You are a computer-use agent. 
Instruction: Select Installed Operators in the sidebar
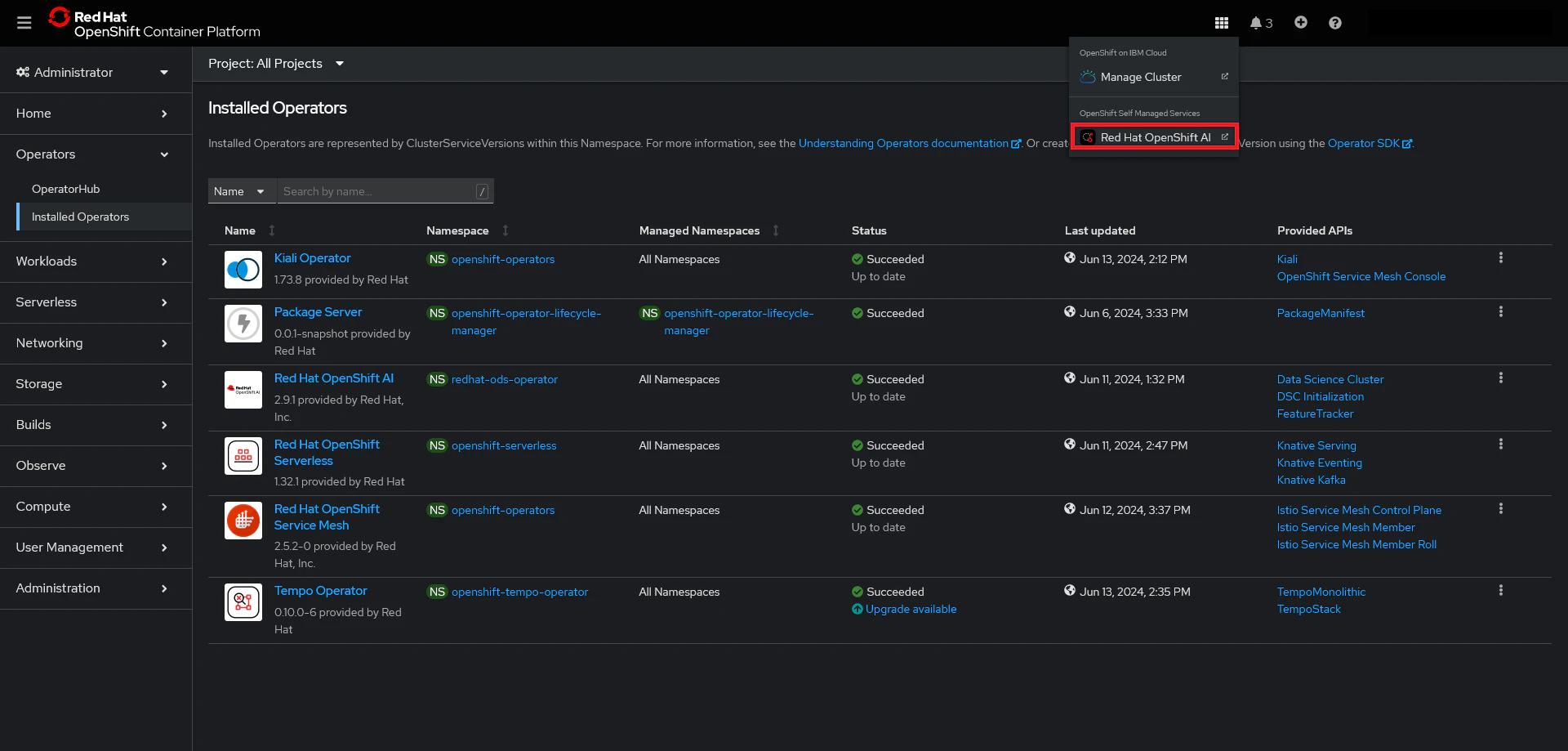(105, 217)
